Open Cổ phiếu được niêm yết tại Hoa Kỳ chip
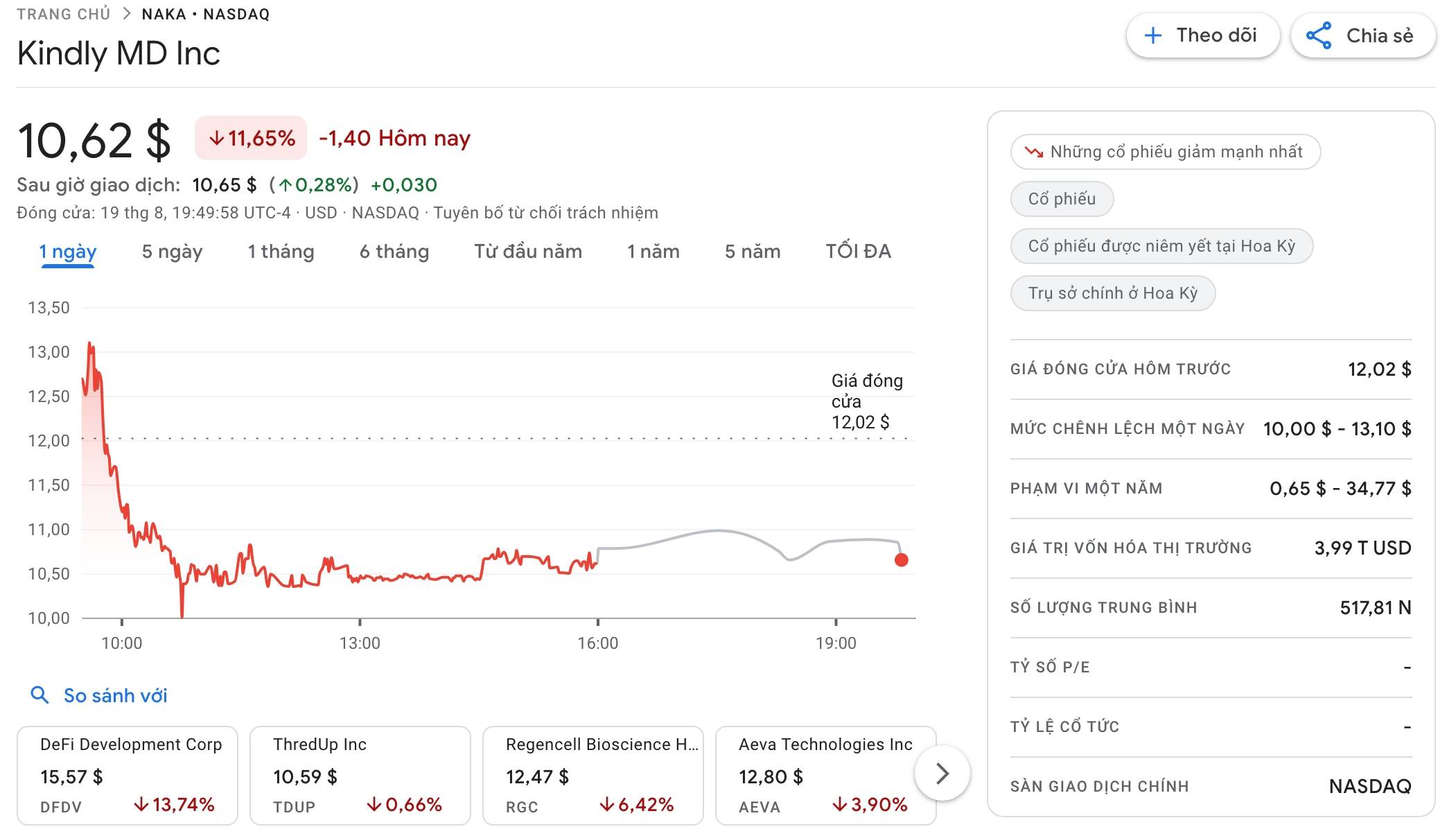 (x=1161, y=246)
